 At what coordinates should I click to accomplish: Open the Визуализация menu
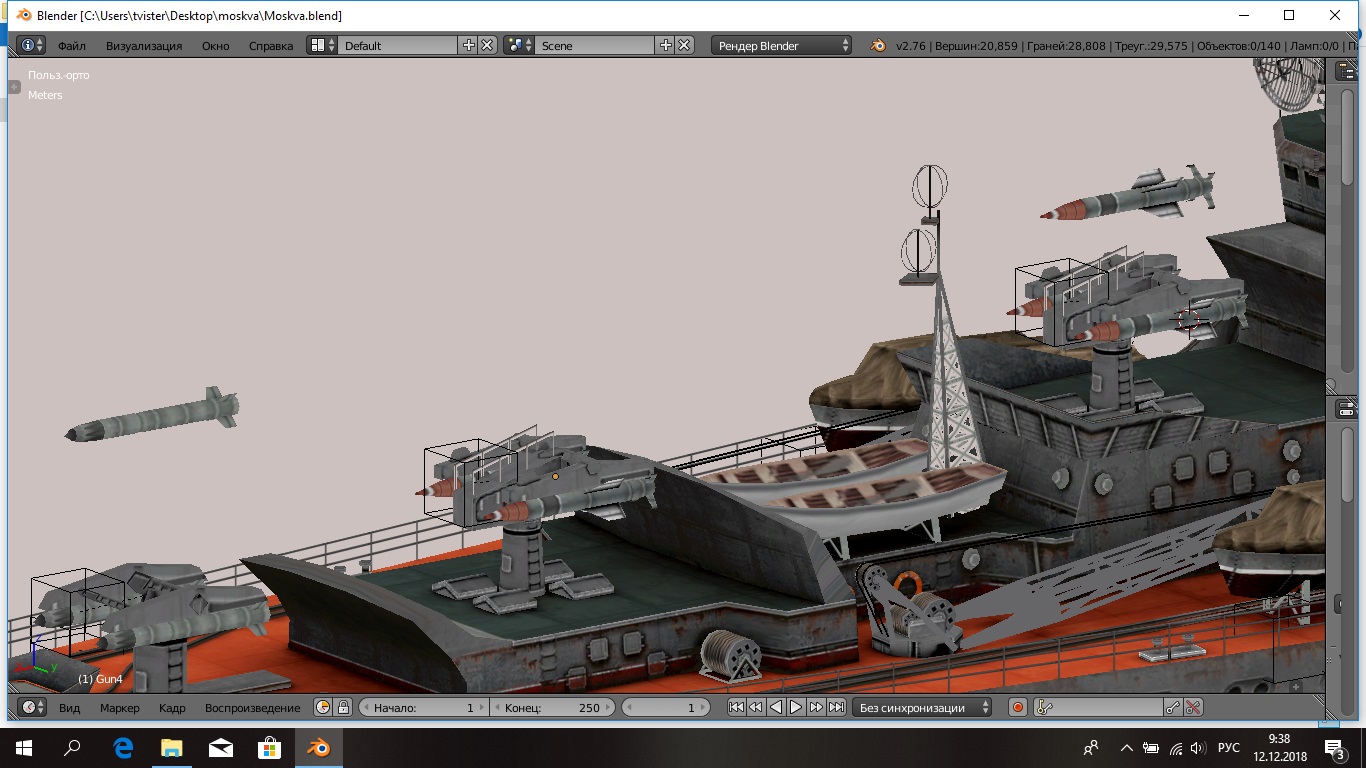(144, 45)
